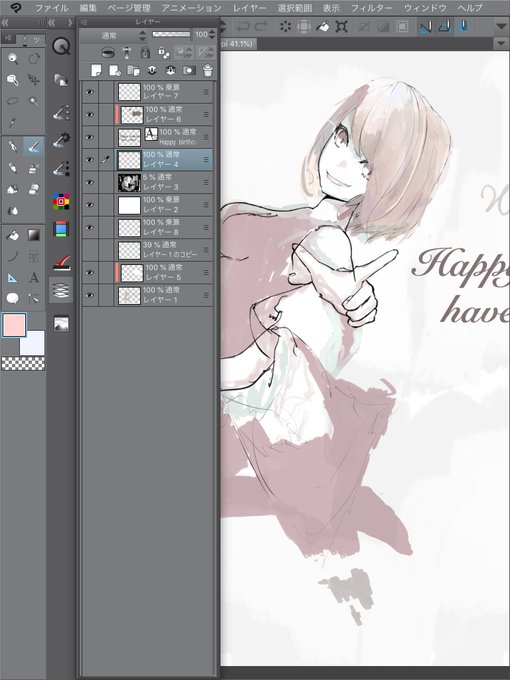Select the Lasso selection tool
The image size is (510, 680).
click(13, 101)
